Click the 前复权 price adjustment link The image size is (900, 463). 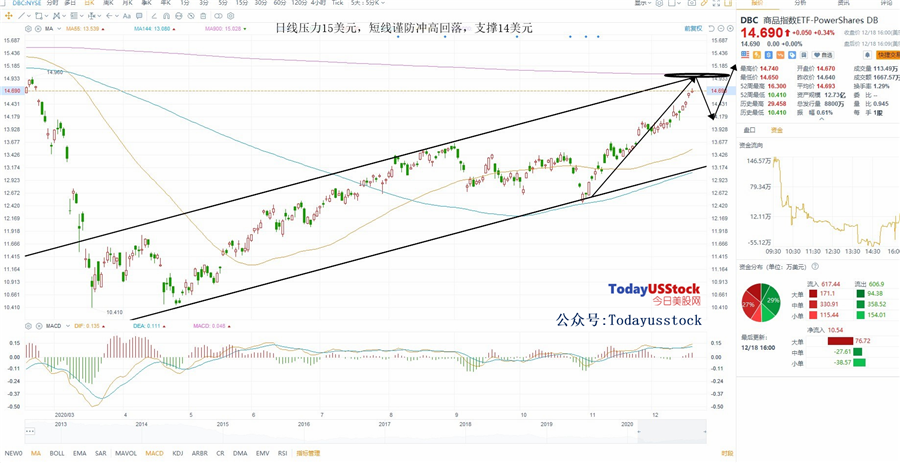693,29
